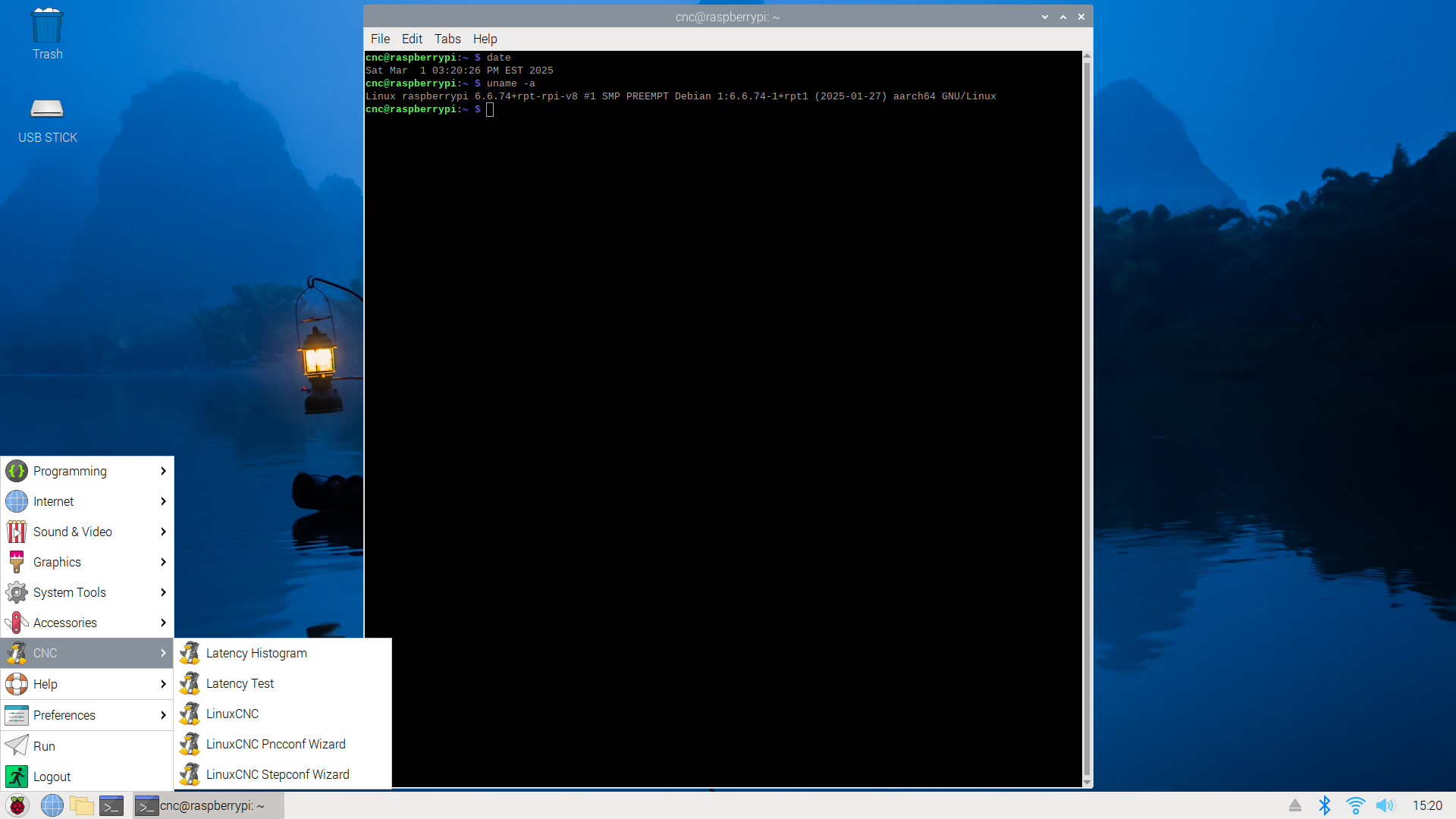Image resolution: width=1456 pixels, height=819 pixels.
Task: Launch Latency Test from CNC submenu
Action: (x=283, y=683)
